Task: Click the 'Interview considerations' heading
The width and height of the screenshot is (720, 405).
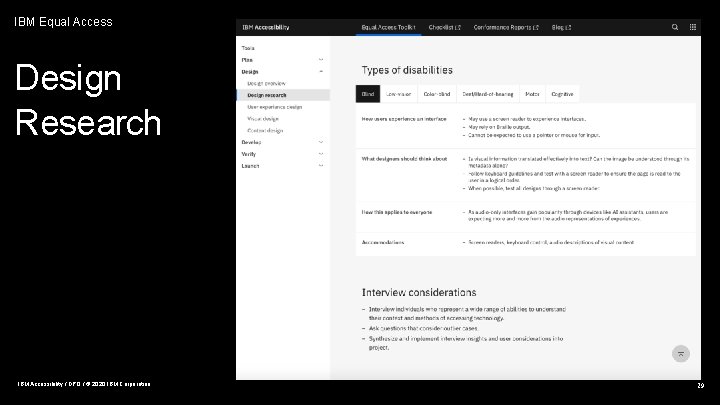Action: tap(419, 292)
